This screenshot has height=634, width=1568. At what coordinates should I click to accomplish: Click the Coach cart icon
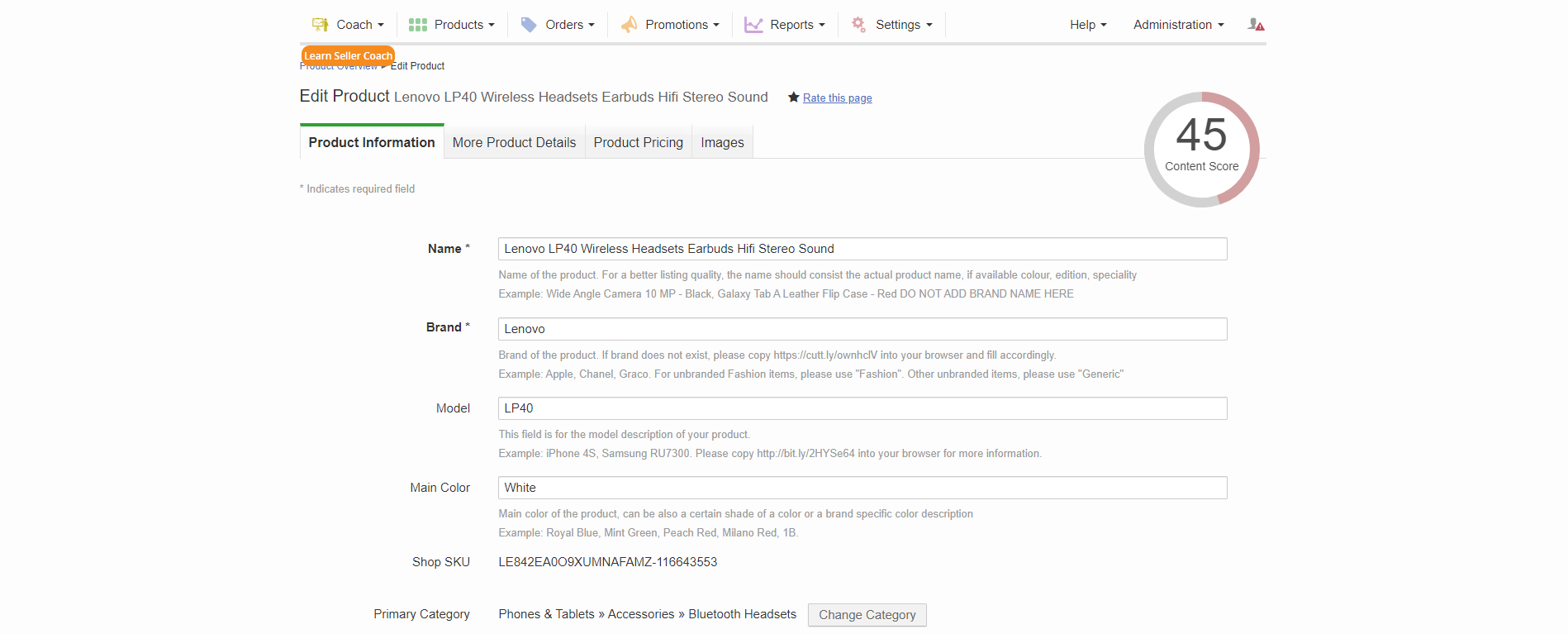tap(320, 25)
